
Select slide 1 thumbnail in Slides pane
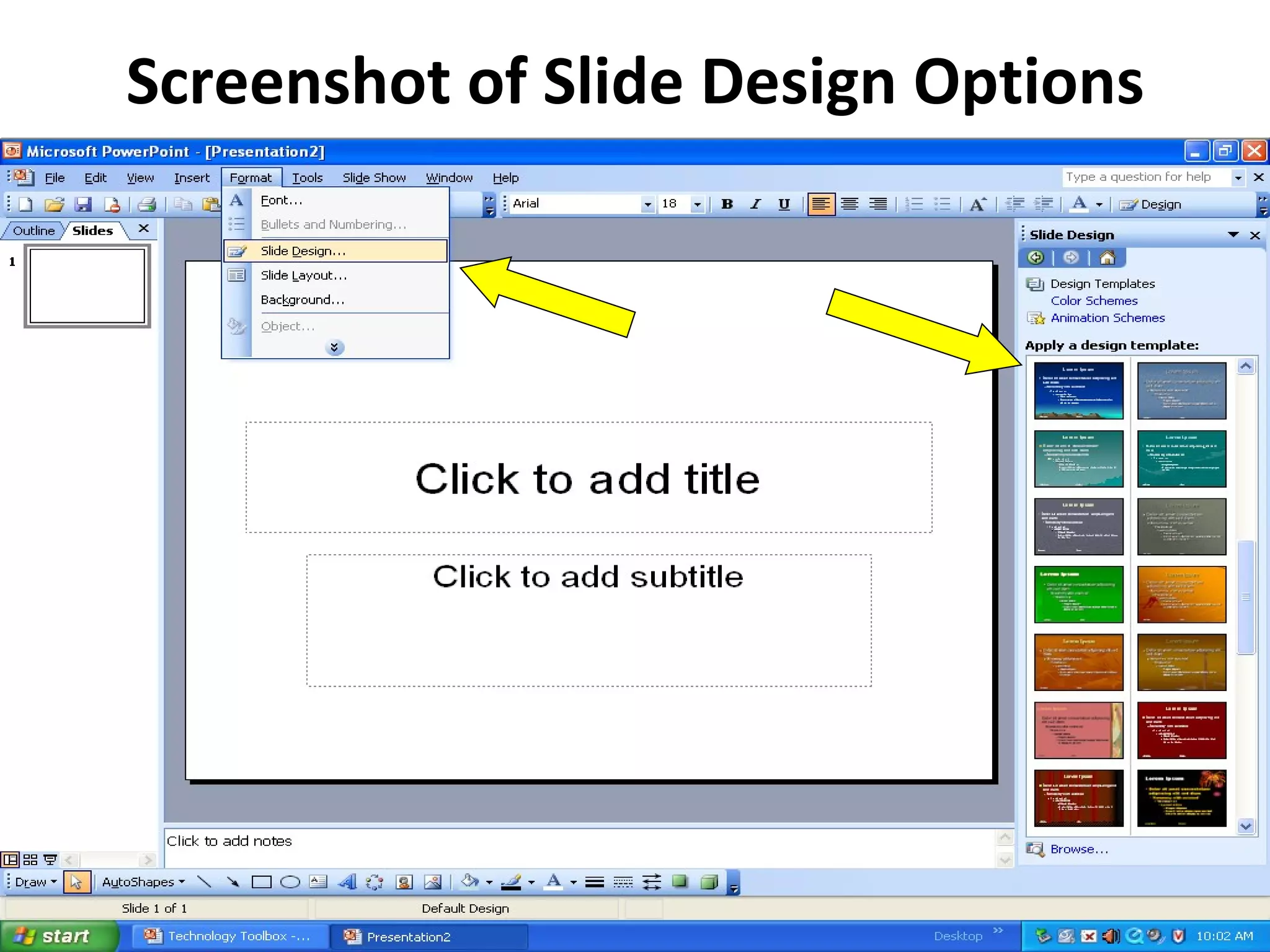(87, 286)
